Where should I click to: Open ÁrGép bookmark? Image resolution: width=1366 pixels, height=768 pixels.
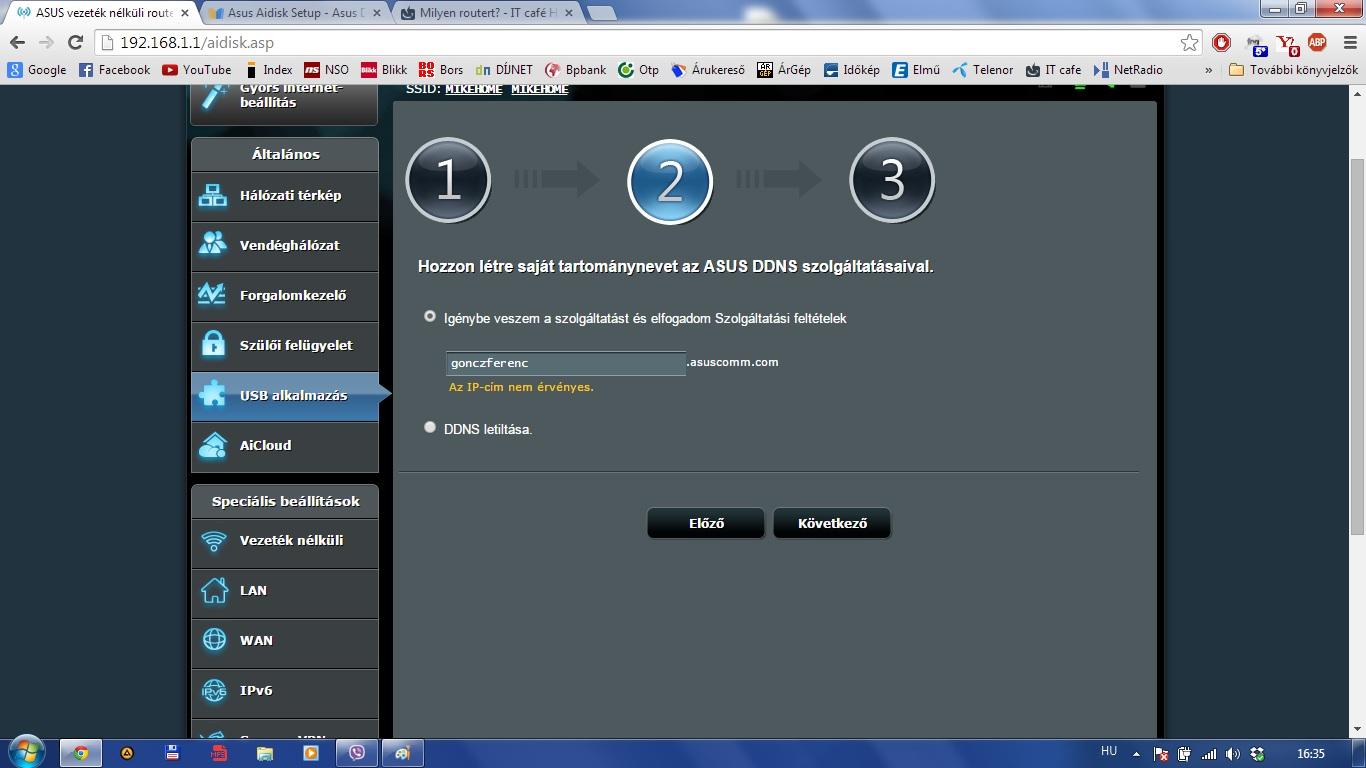pyautogui.click(x=784, y=70)
